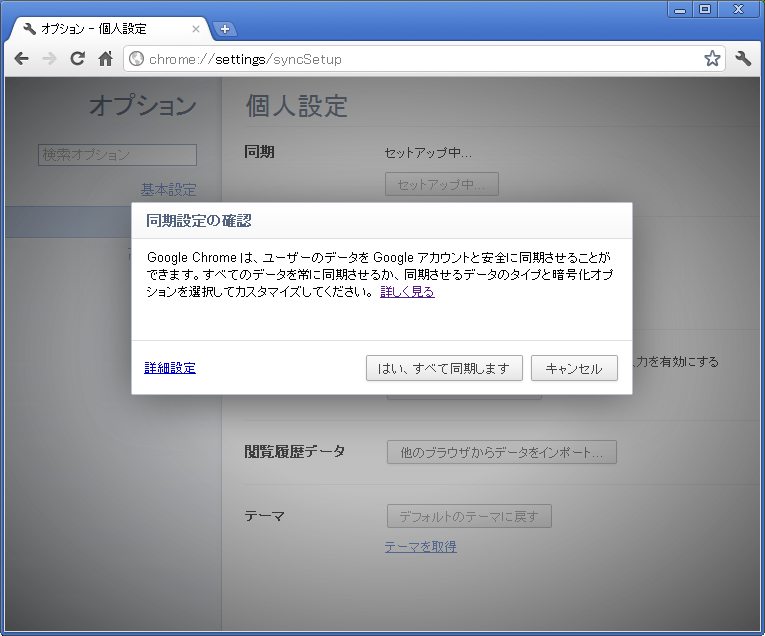
Task: Open the 詳しく見る link
Action: [407, 292]
